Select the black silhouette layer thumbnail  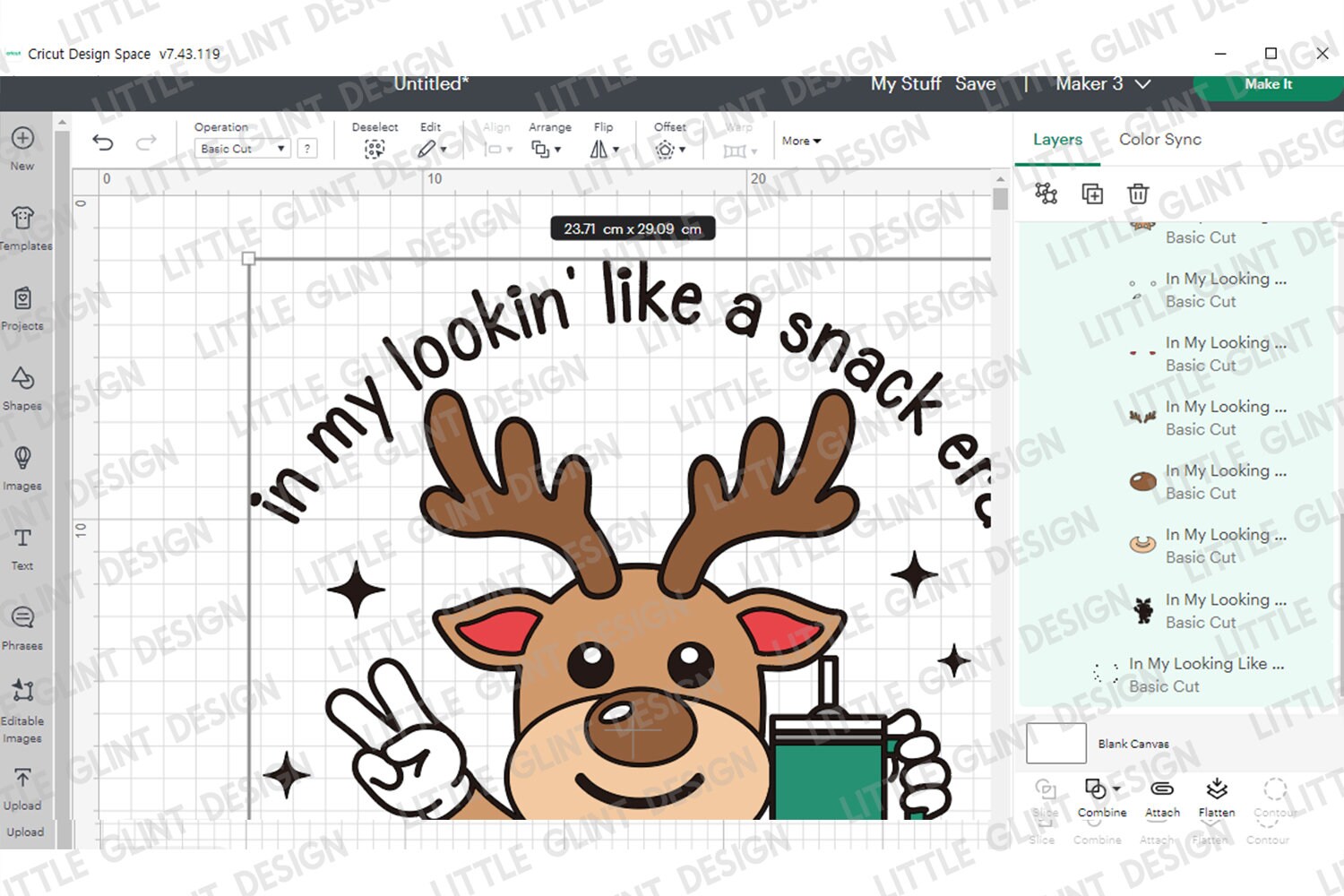[1142, 610]
